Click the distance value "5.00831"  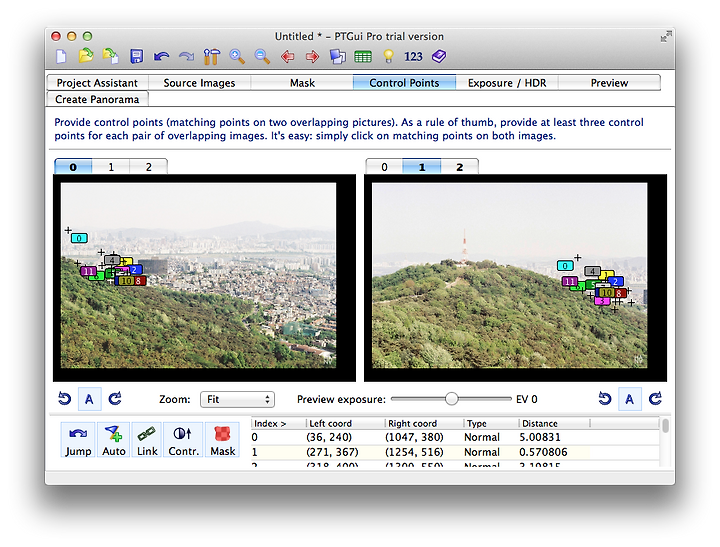coord(540,437)
